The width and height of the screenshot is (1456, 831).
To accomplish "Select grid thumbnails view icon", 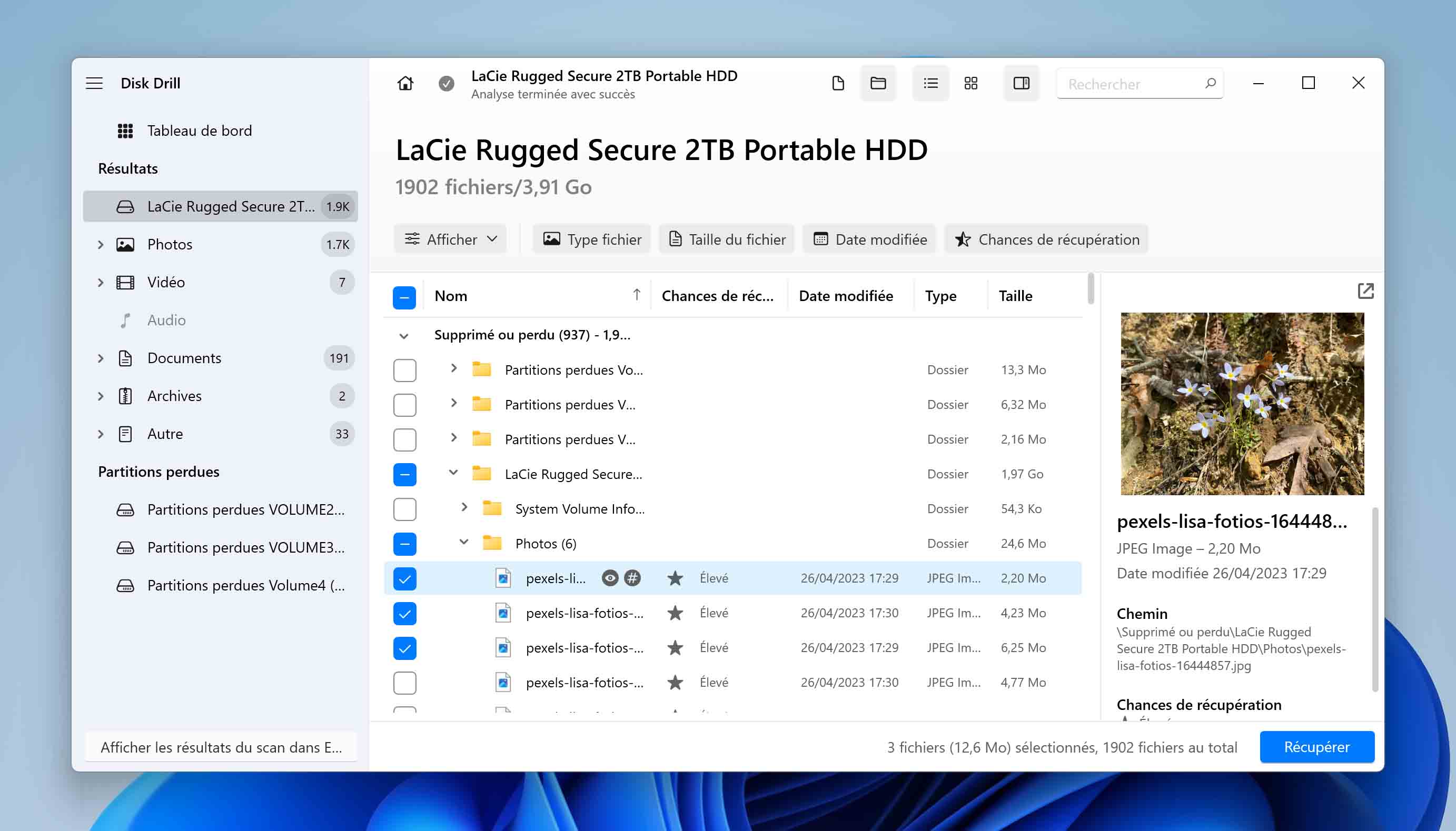I will 970,83.
